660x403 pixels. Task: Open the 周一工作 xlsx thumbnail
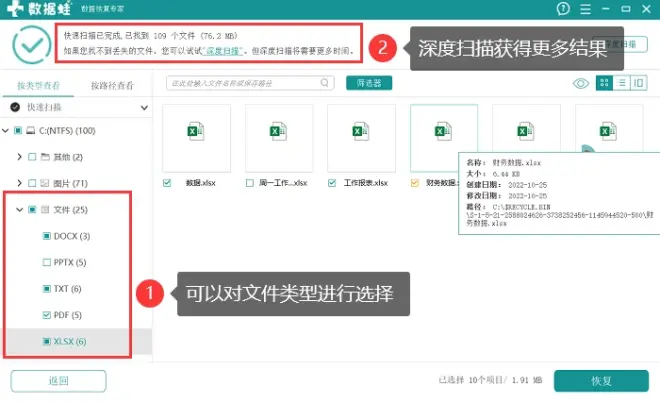point(279,138)
